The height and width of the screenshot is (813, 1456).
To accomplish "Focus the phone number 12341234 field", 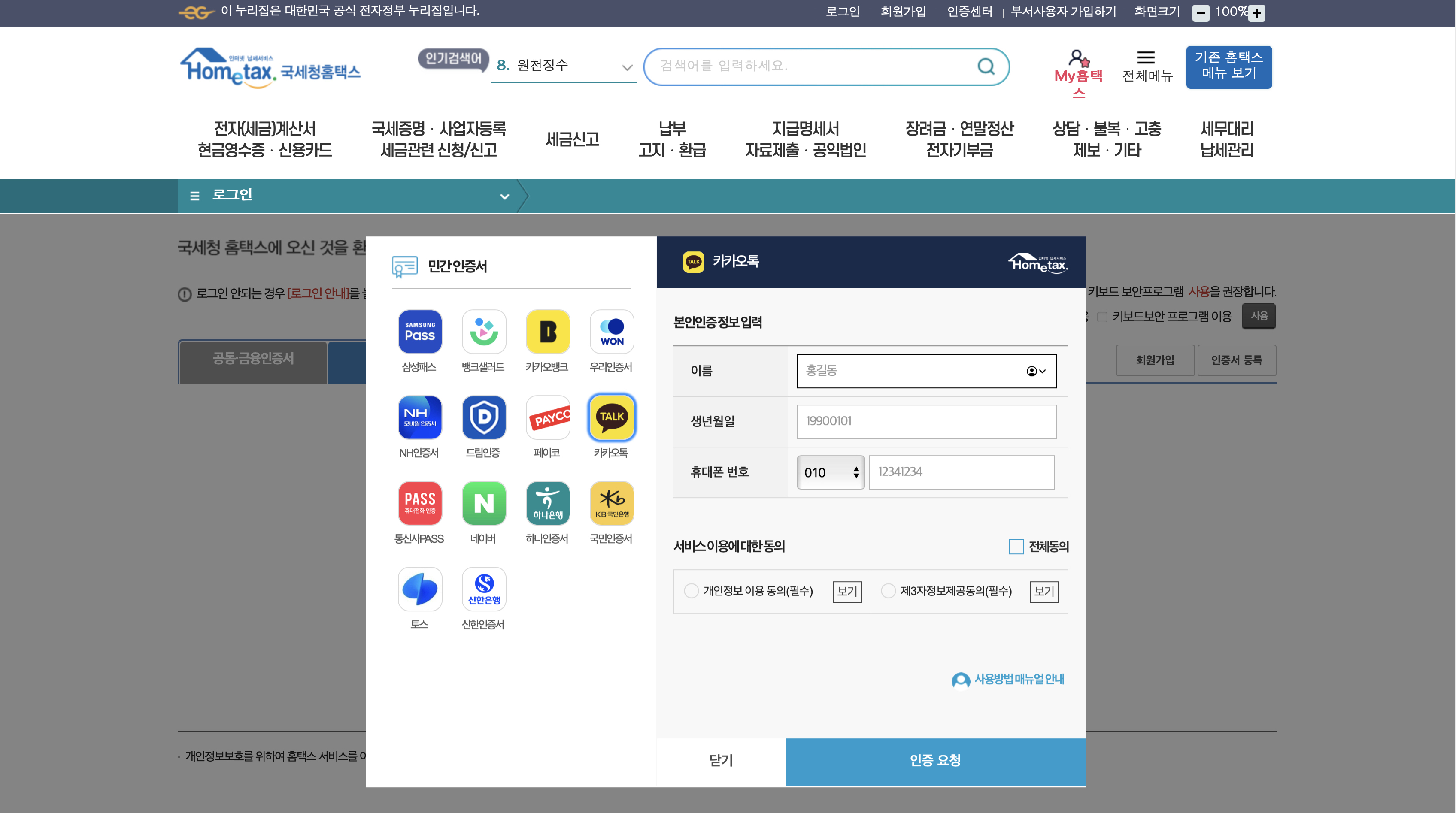I will (x=961, y=472).
